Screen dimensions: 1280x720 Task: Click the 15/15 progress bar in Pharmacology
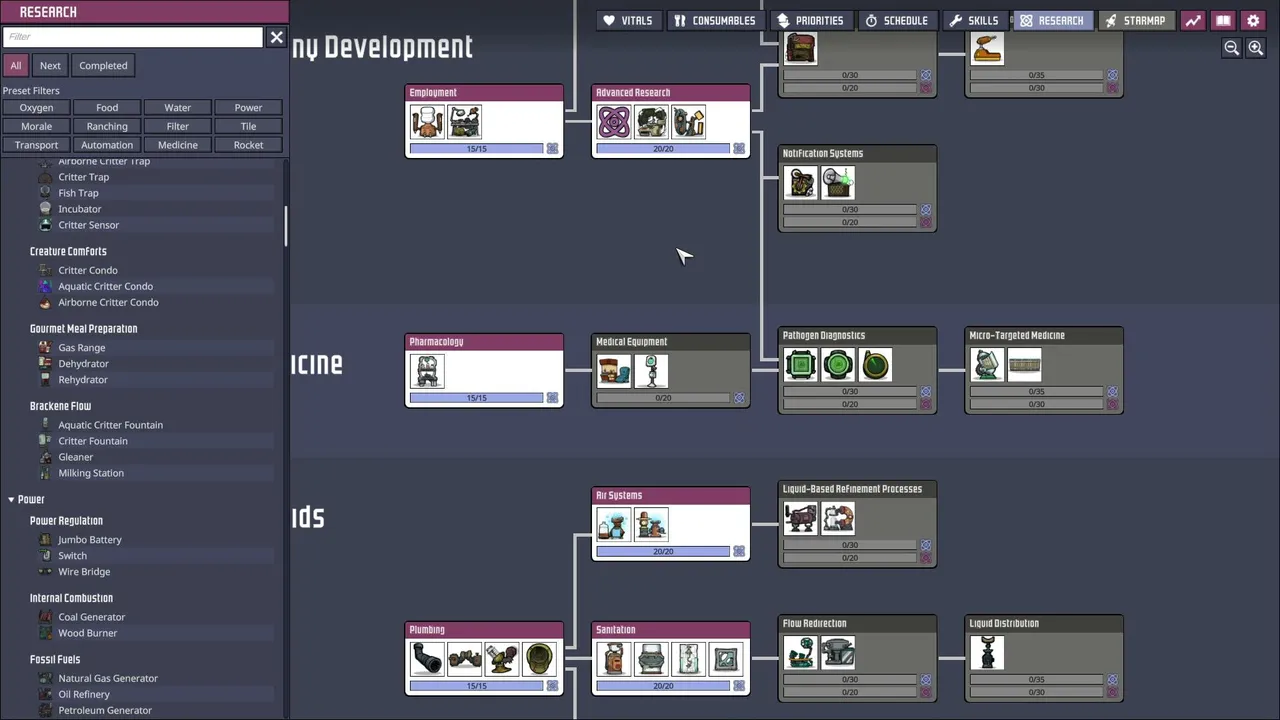click(477, 398)
